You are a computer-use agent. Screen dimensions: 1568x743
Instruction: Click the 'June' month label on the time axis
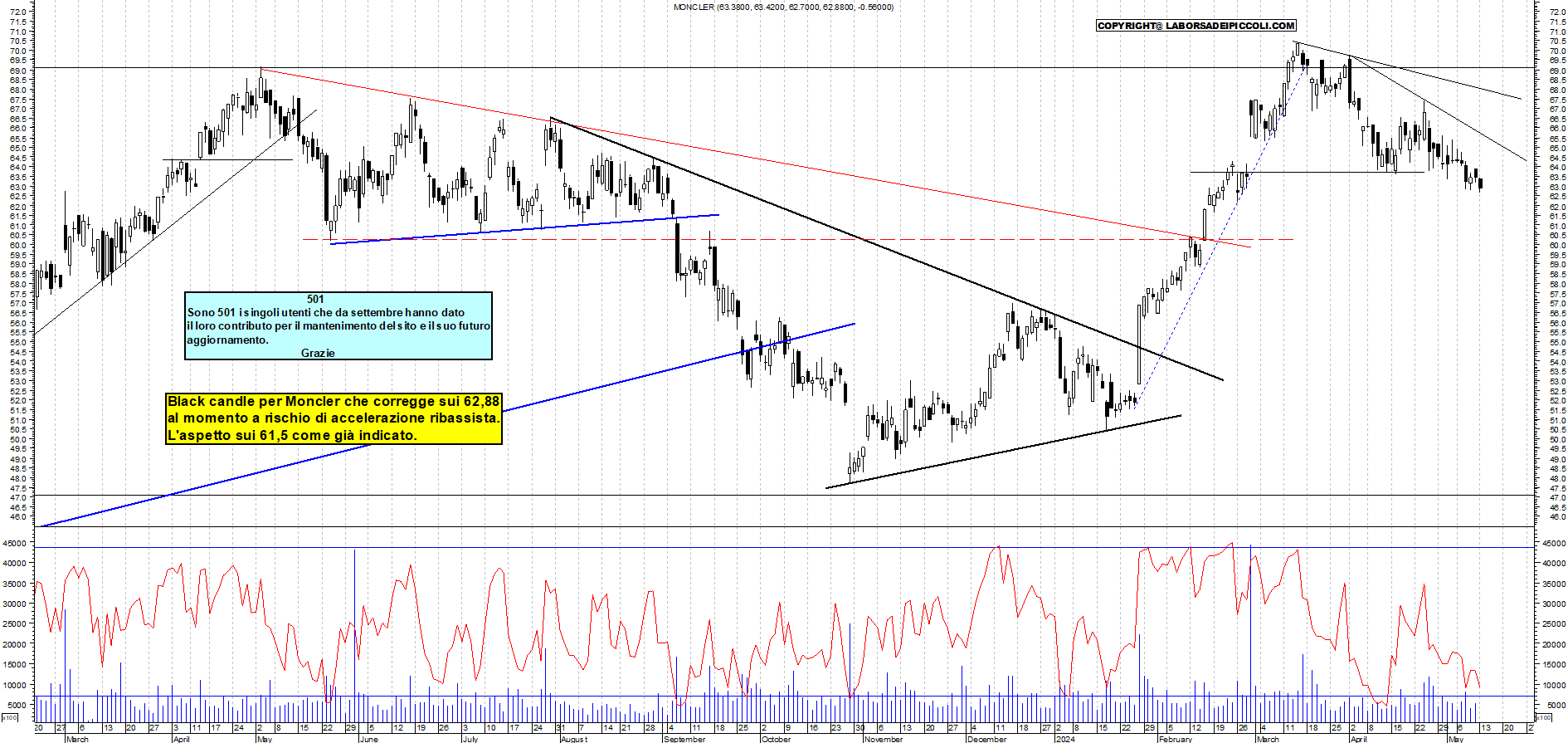click(369, 739)
